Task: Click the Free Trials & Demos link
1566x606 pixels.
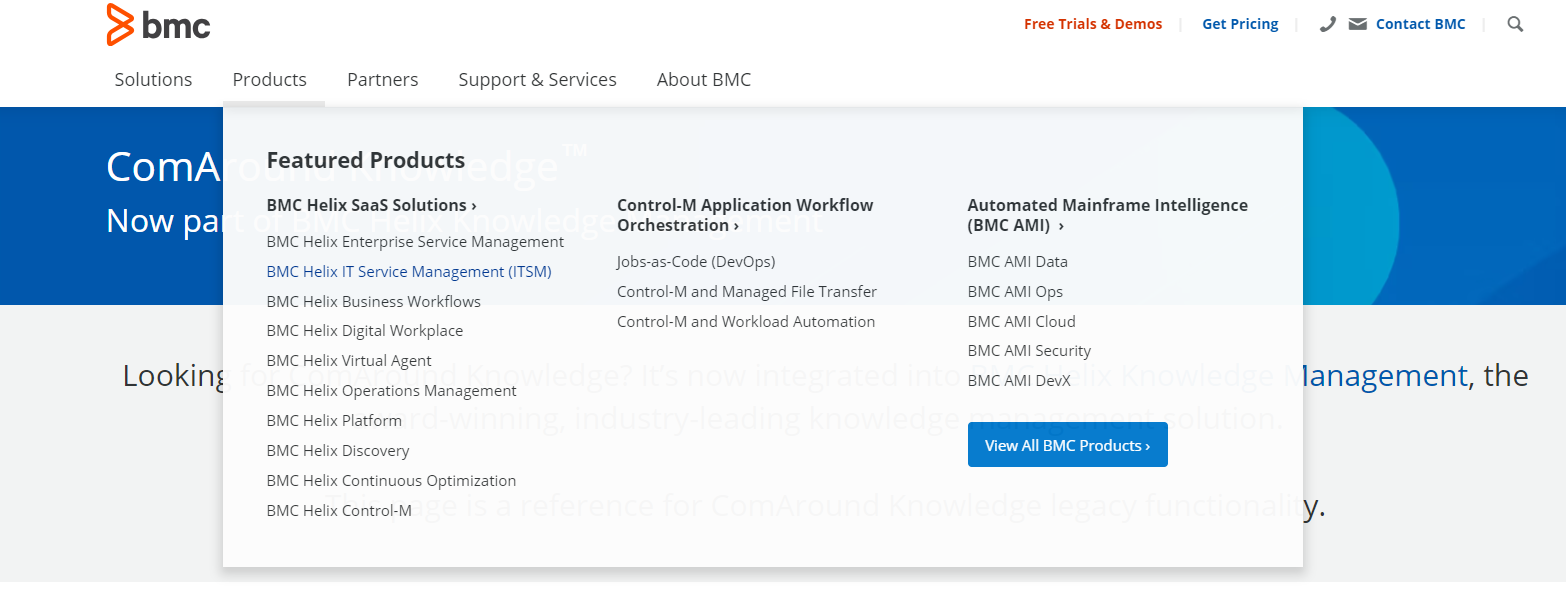Action: [1092, 24]
